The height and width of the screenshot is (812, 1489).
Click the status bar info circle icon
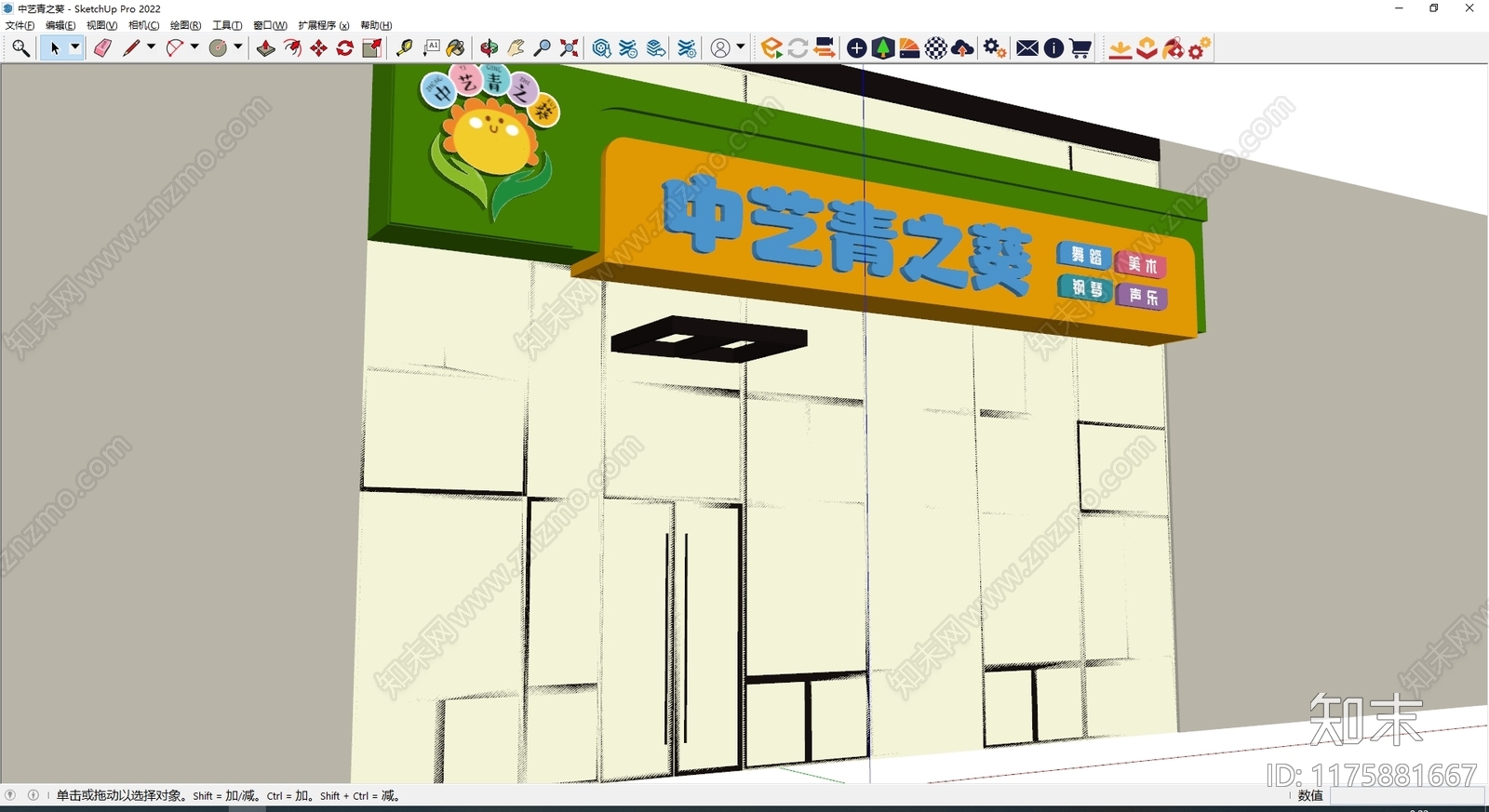coord(33,795)
